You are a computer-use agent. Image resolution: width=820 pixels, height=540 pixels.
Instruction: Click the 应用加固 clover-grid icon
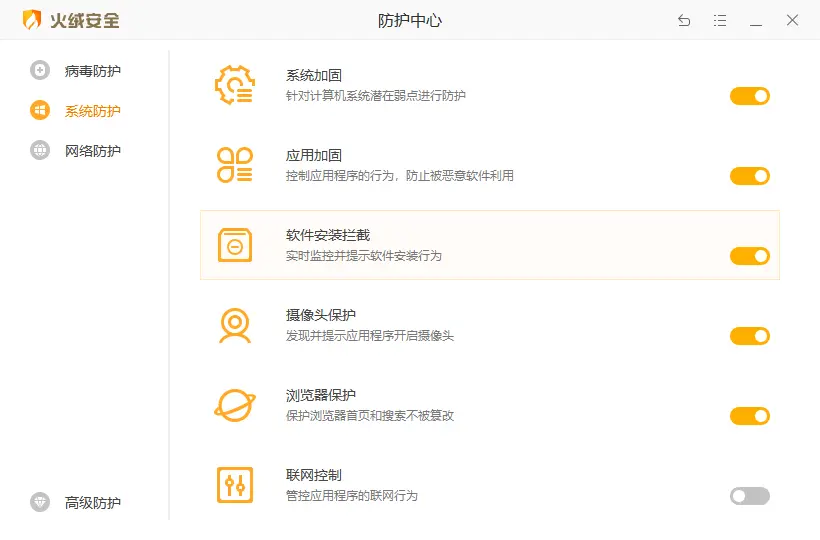coord(235,165)
